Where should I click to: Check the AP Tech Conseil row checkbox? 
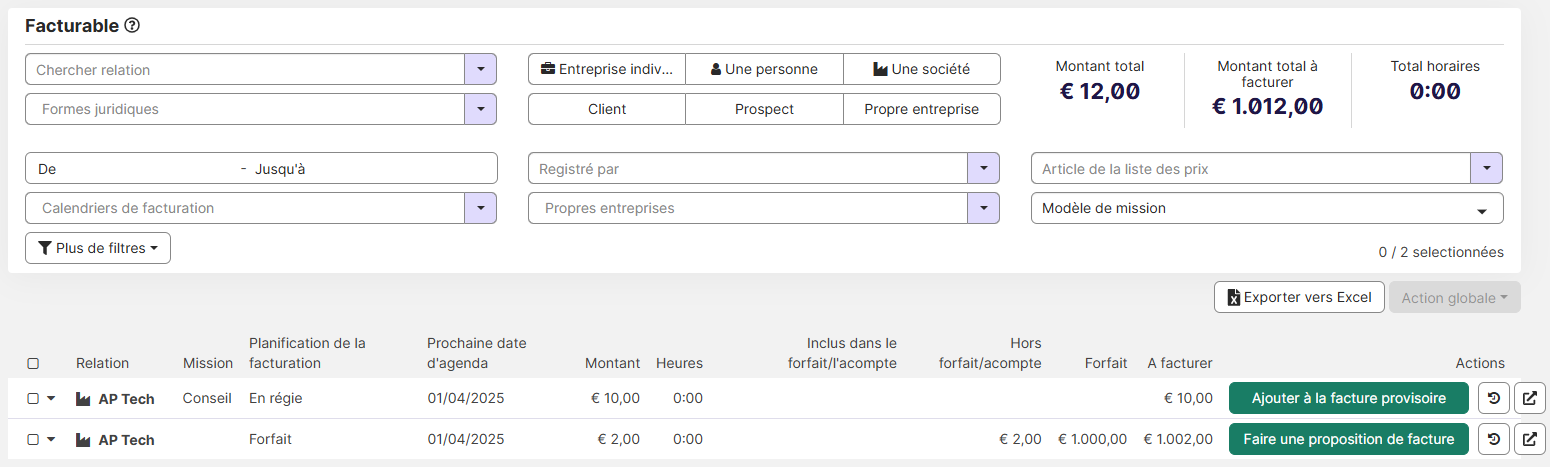(x=33, y=398)
